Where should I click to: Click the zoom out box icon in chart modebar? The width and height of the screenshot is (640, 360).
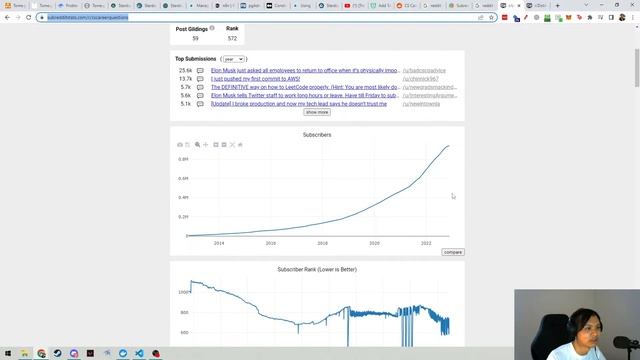point(224,145)
